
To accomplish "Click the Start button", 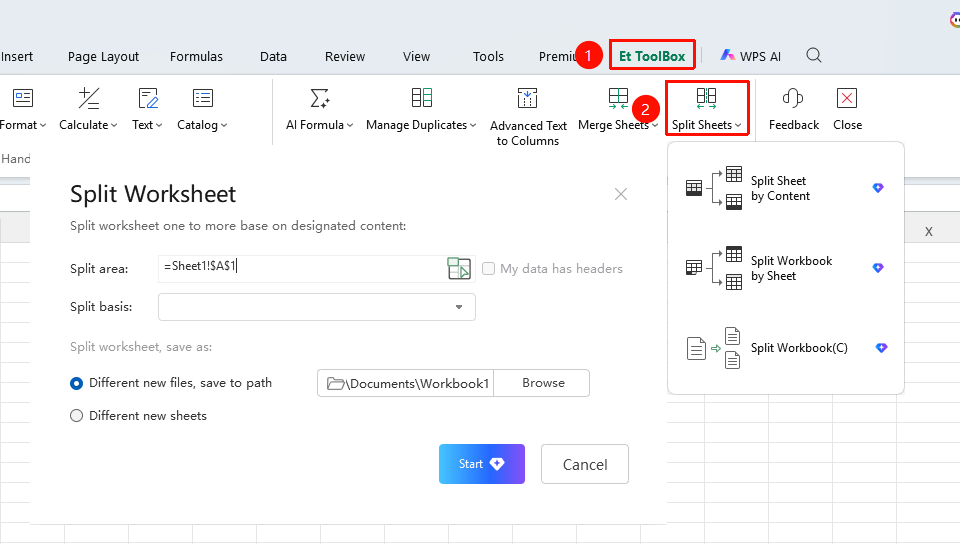I will click(482, 464).
